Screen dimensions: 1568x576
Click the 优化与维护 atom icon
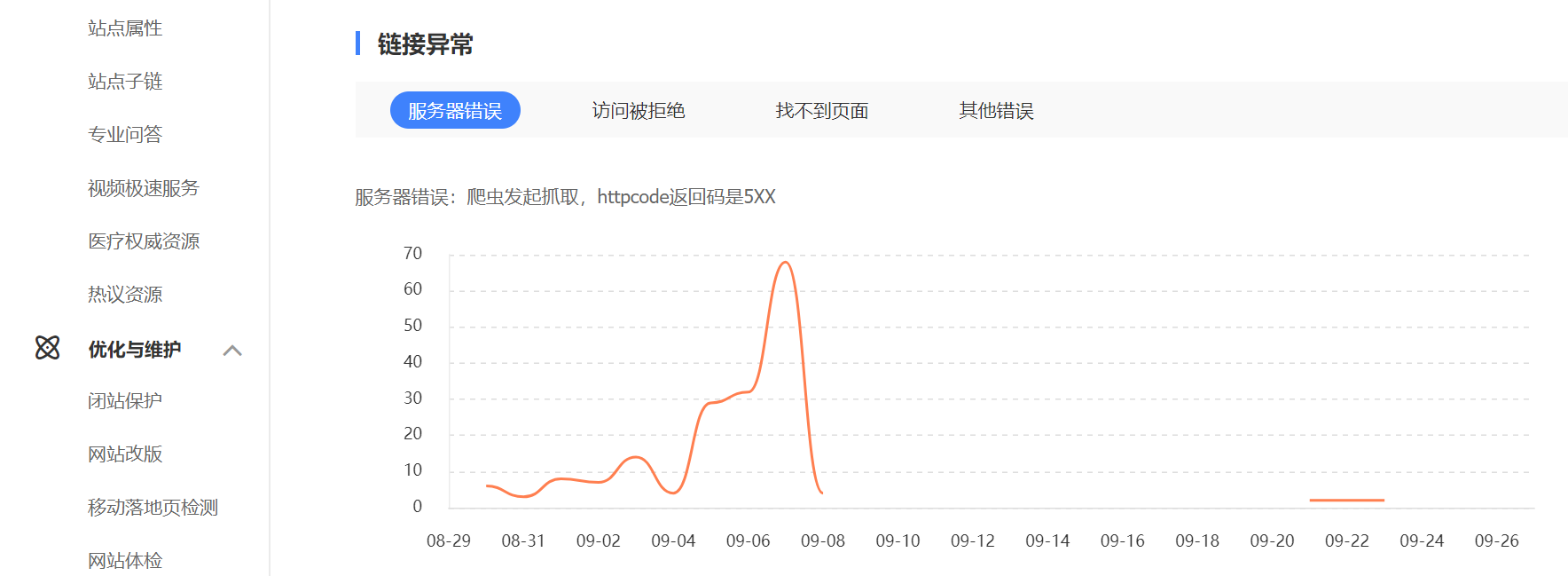click(48, 348)
